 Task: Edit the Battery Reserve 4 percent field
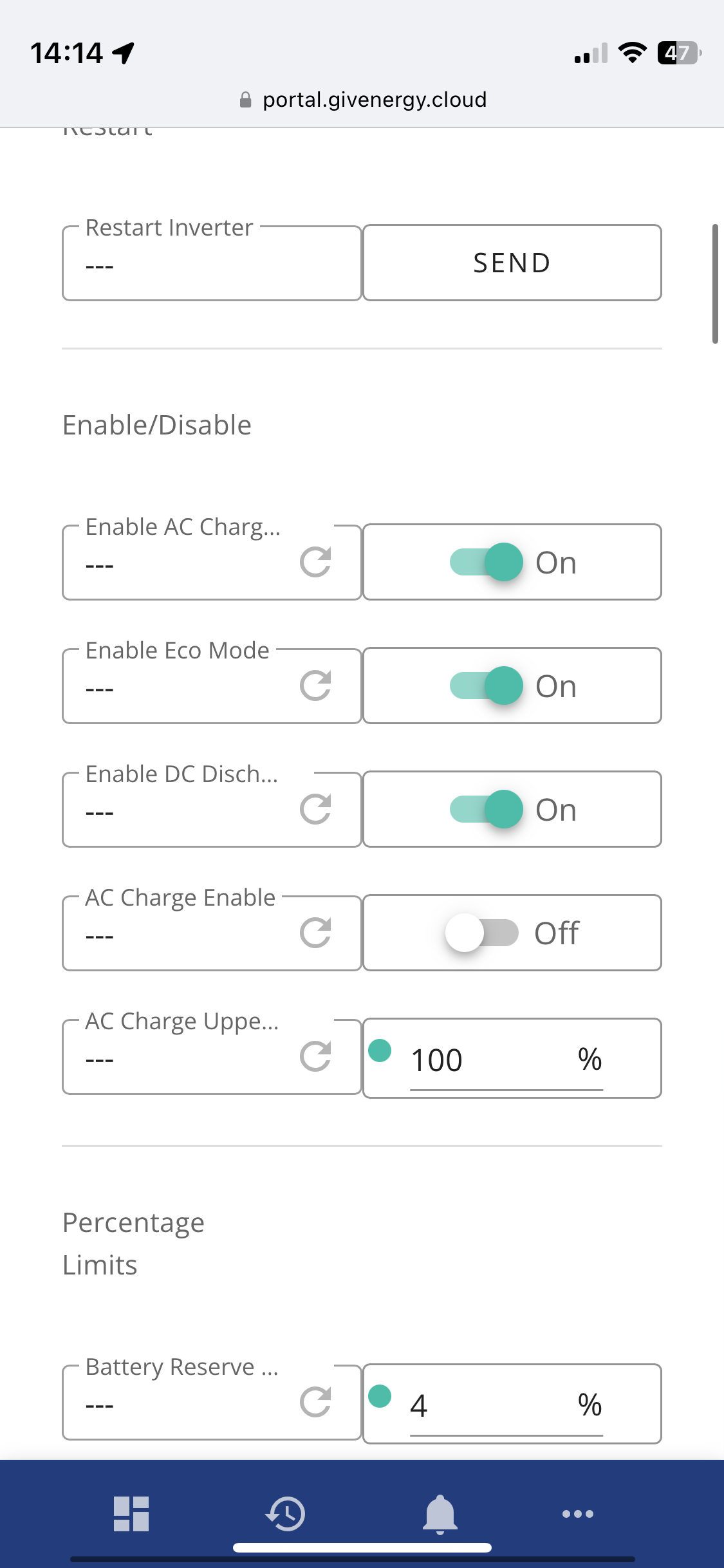coord(506,1406)
